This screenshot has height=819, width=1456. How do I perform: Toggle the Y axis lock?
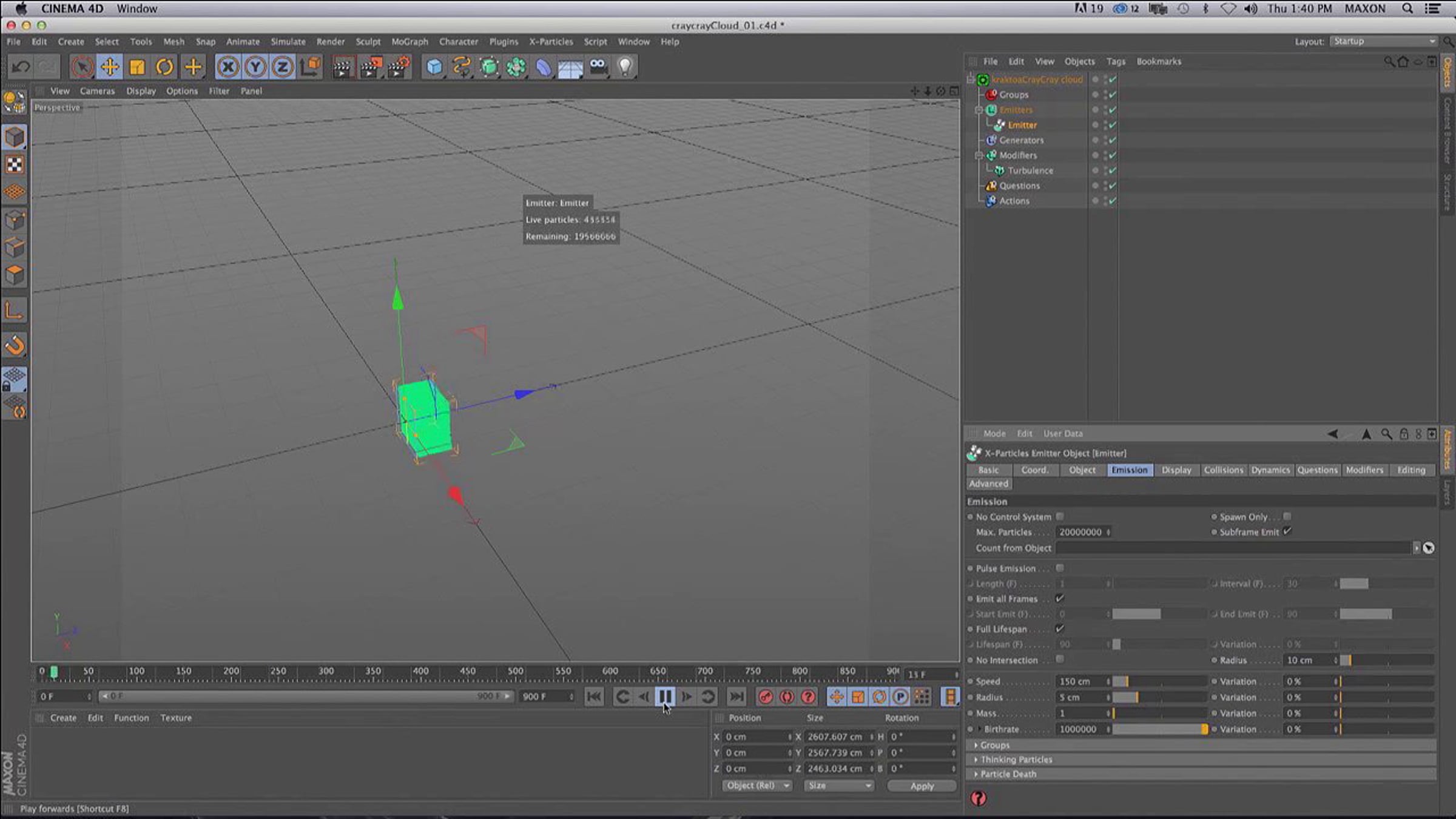click(x=255, y=67)
